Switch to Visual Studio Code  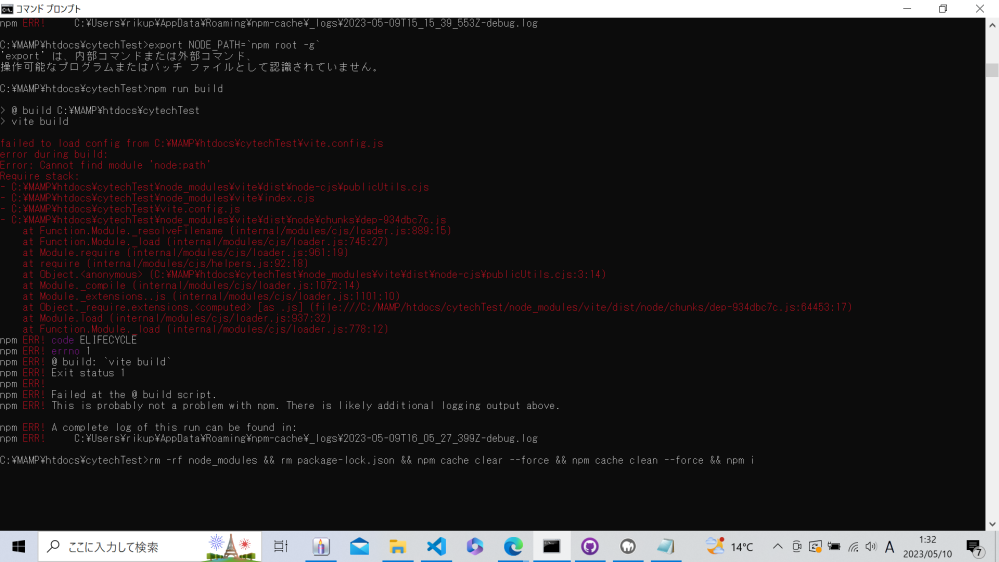(x=436, y=547)
